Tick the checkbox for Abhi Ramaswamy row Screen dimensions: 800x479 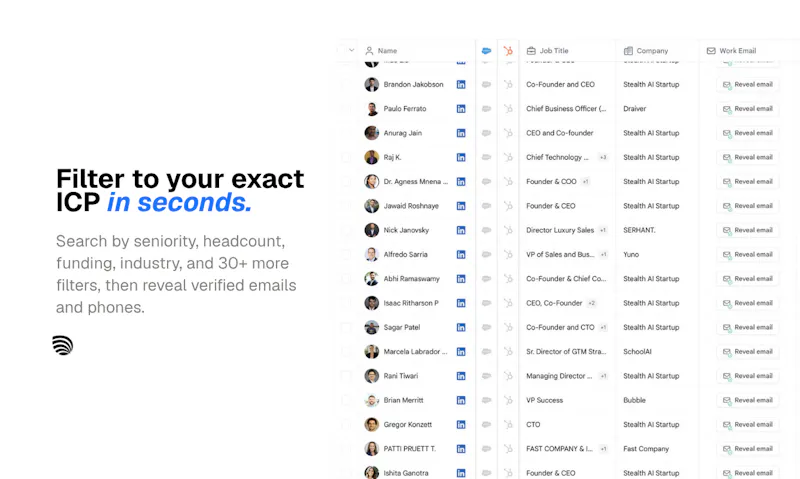(346, 279)
